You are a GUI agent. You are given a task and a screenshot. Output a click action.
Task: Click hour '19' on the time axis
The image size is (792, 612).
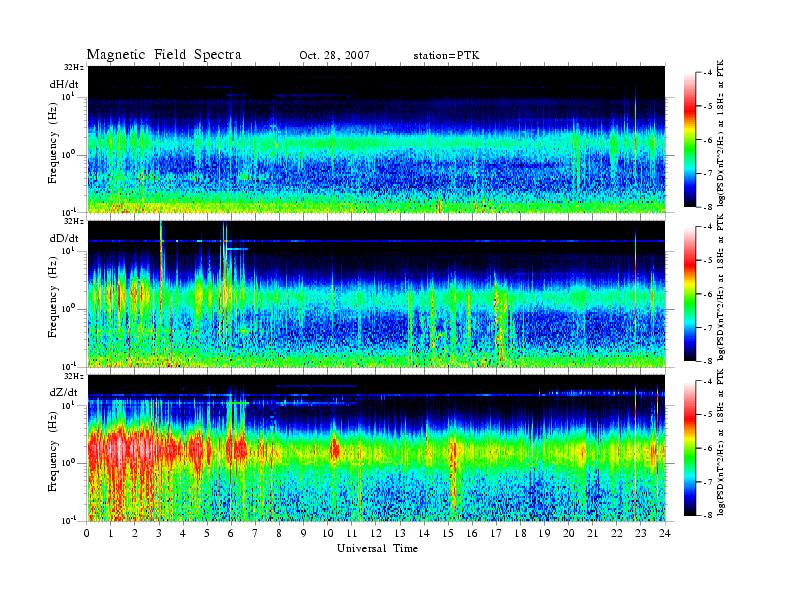(545, 533)
